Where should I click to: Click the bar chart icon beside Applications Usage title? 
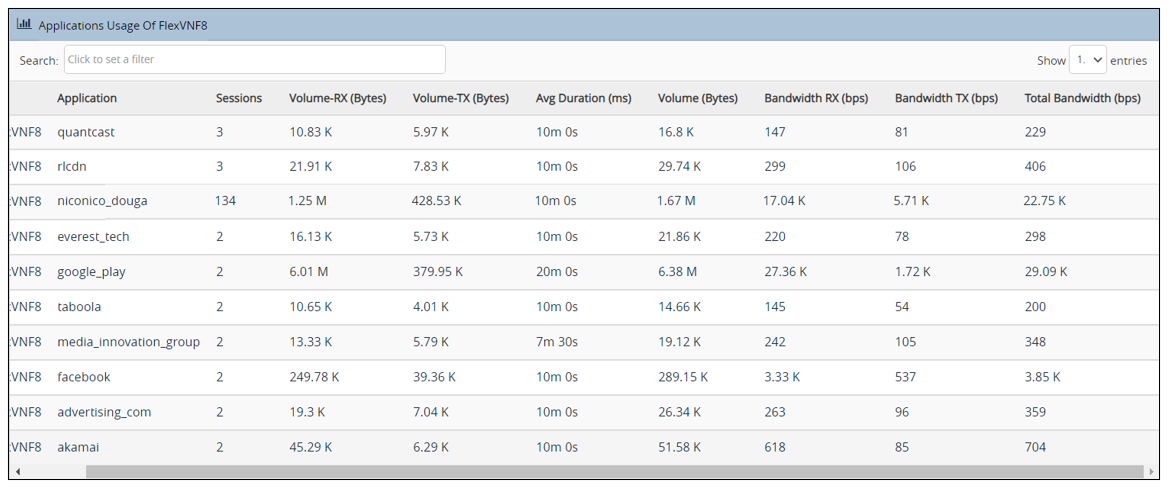click(23, 24)
